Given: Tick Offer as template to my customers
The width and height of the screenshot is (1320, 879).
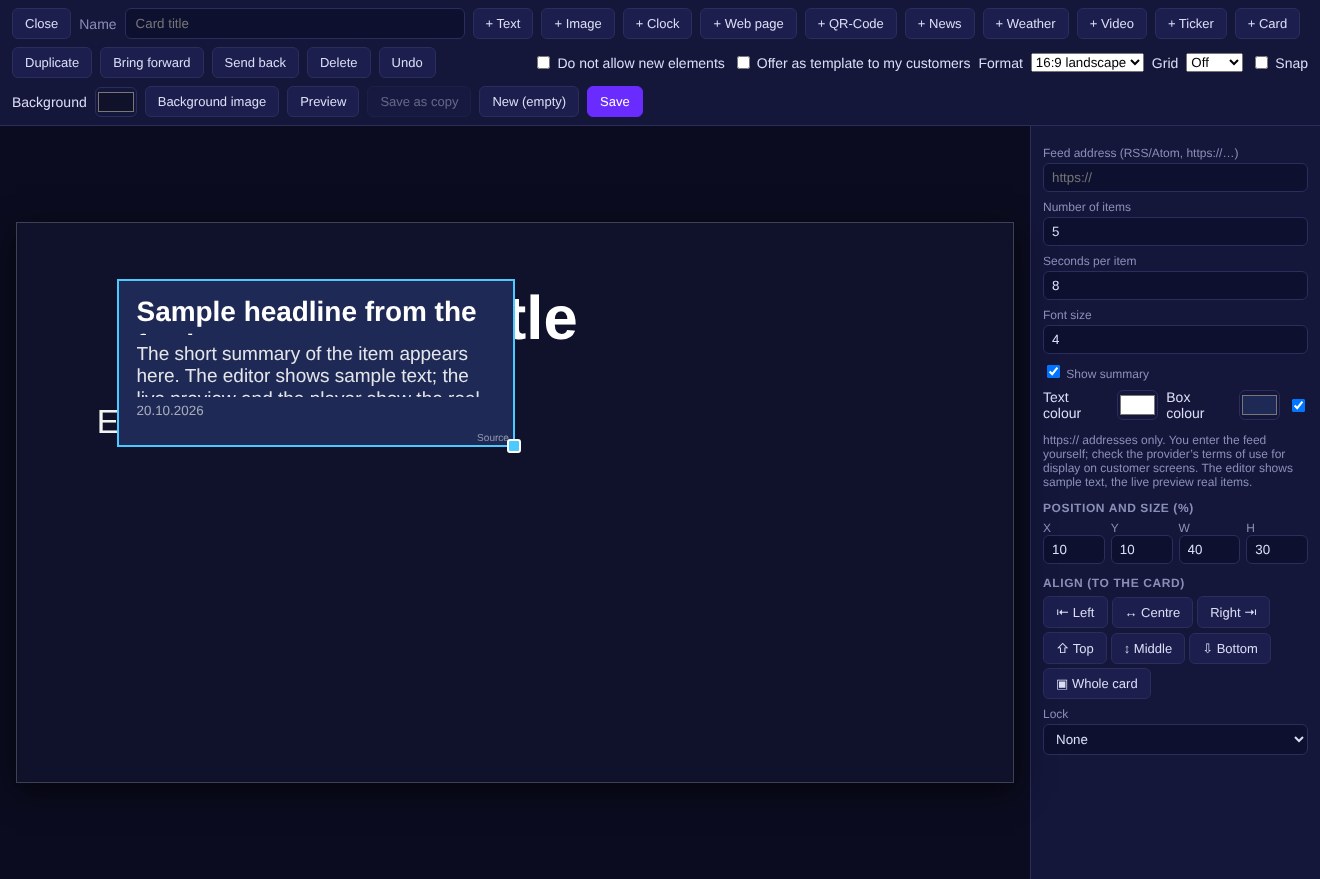Looking at the screenshot, I should [x=743, y=62].
